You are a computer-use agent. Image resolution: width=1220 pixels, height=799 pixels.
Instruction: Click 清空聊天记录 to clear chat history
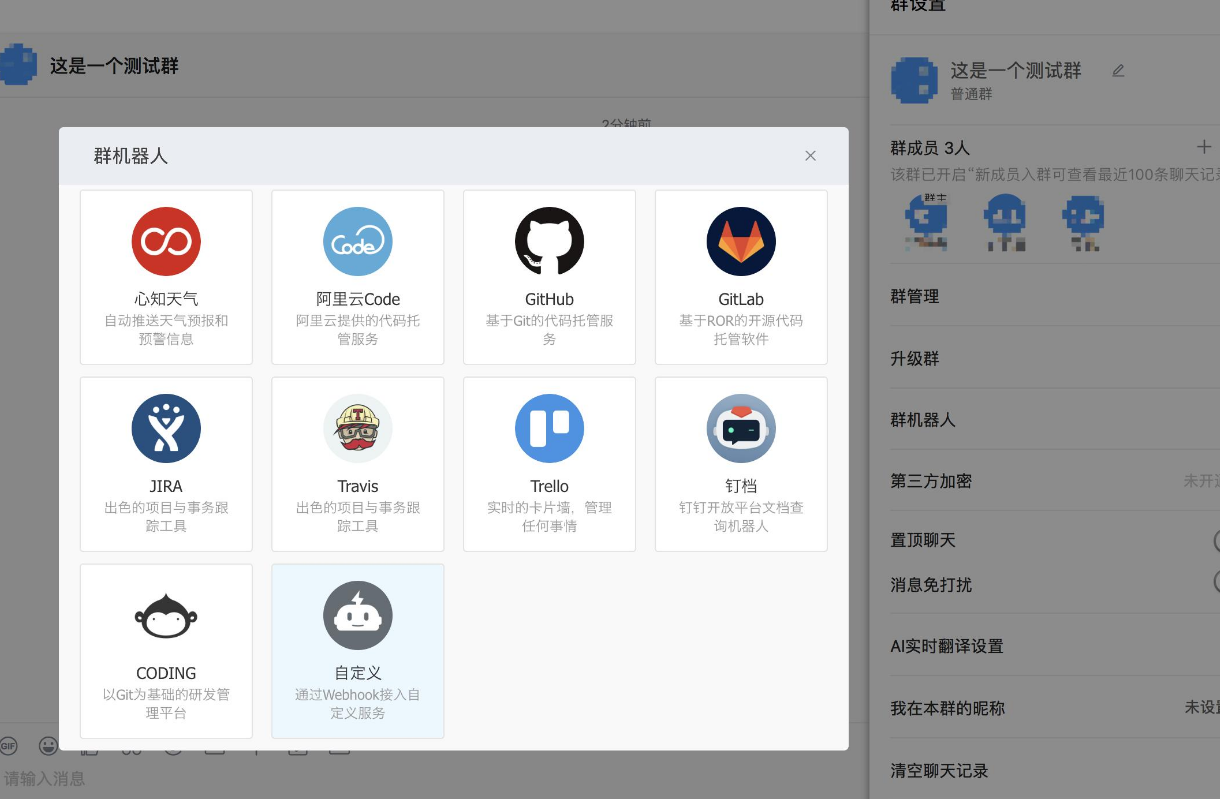[x=939, y=771]
